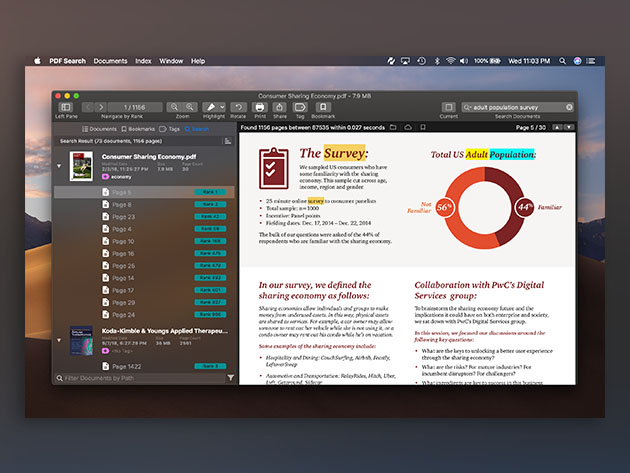Bookmark the page with Bookmark icon
Screen dimensions: 630x473
[x=323, y=107]
